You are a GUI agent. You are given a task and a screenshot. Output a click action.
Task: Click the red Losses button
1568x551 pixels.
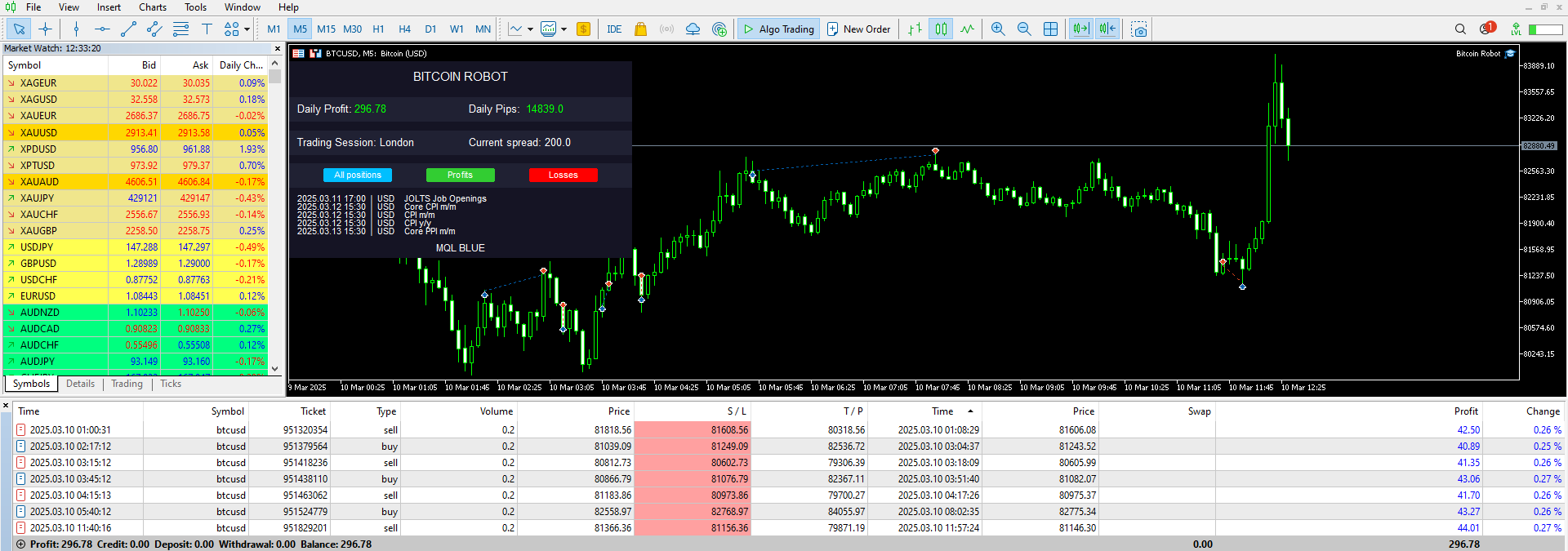pos(563,175)
